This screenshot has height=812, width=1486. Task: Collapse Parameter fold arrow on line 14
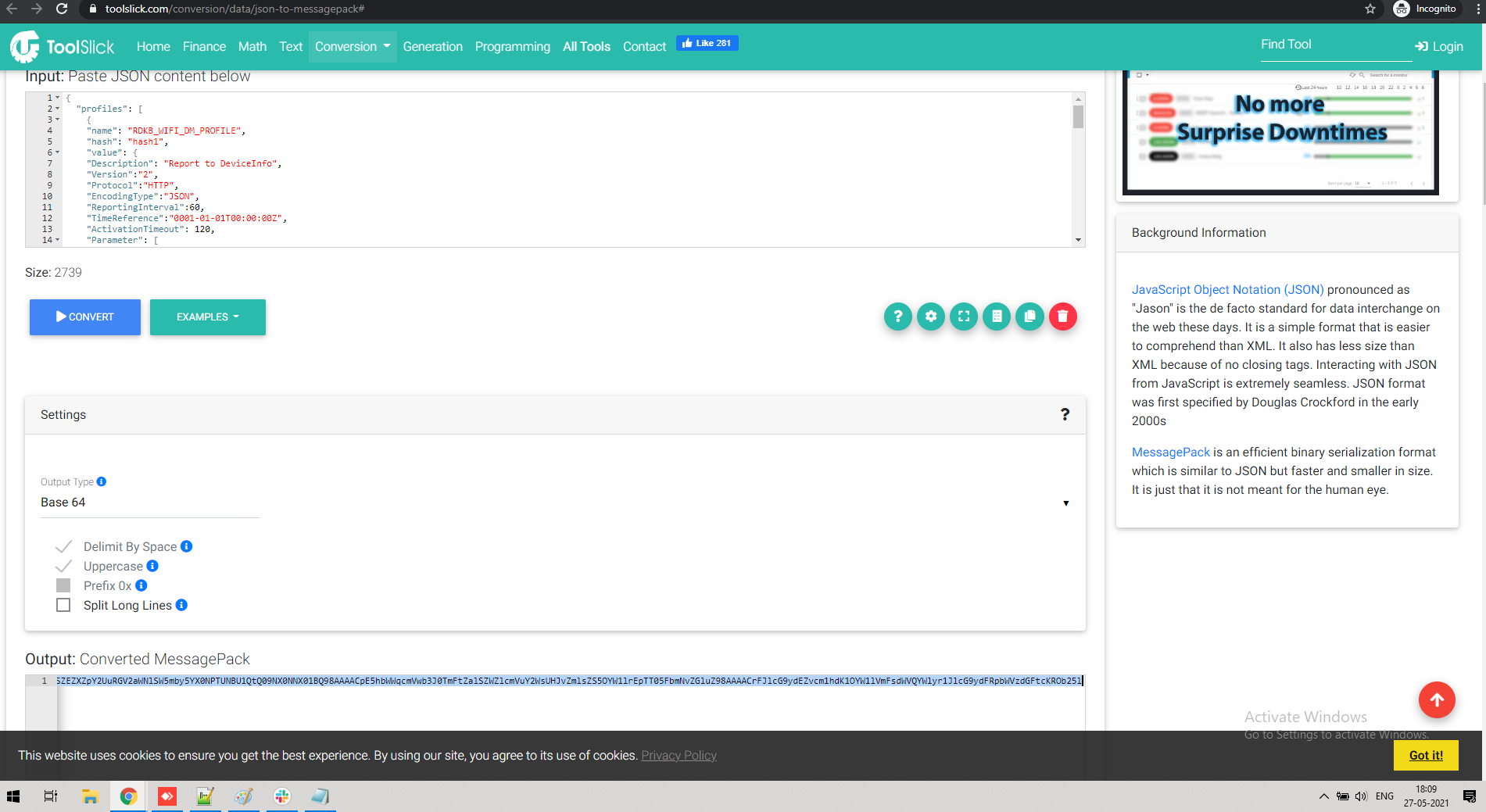tap(58, 240)
